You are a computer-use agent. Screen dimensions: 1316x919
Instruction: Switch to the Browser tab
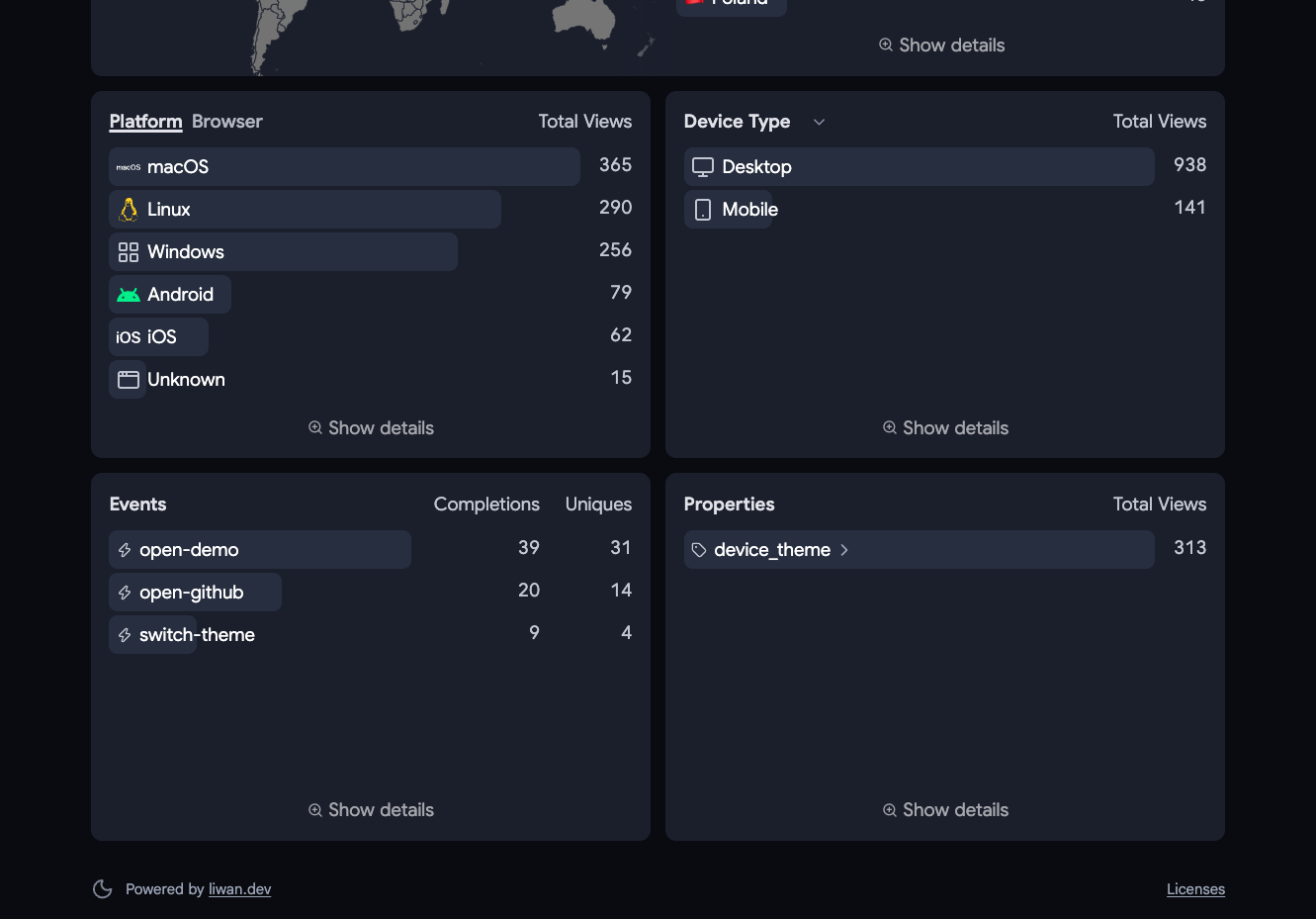pos(227,122)
